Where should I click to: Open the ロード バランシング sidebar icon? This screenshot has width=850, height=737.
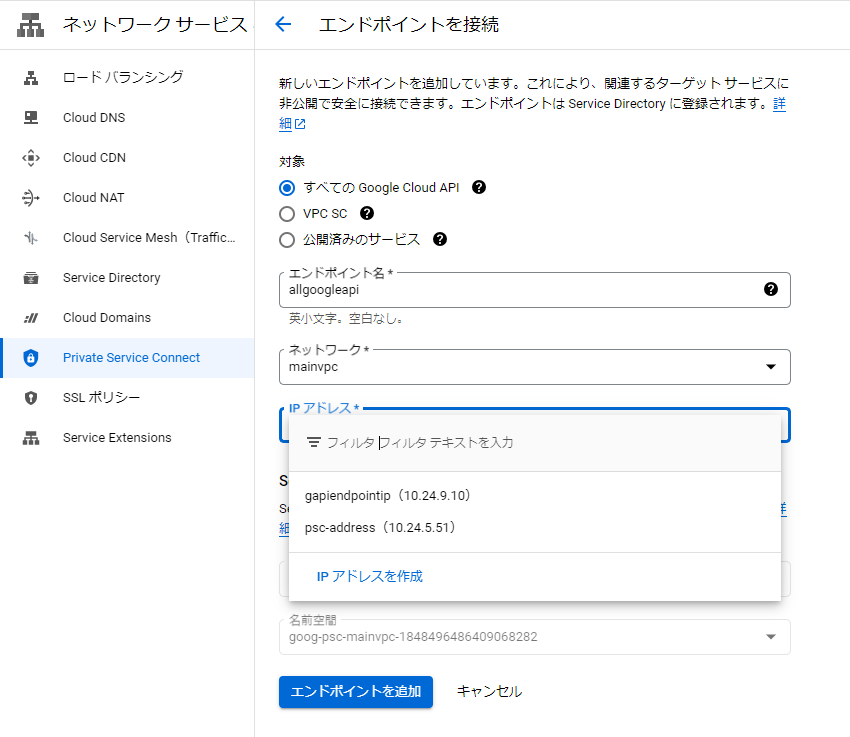(31, 78)
